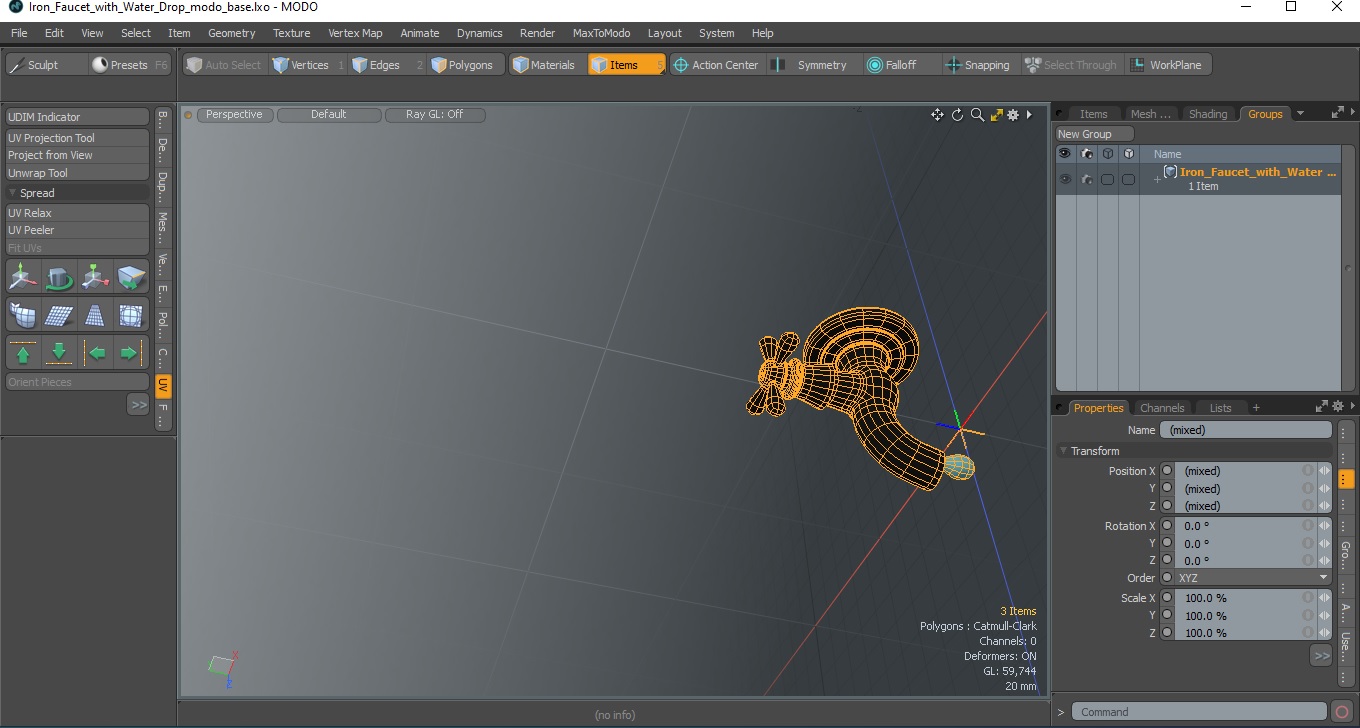Maximize the 3D viewport with expand icon

996,115
